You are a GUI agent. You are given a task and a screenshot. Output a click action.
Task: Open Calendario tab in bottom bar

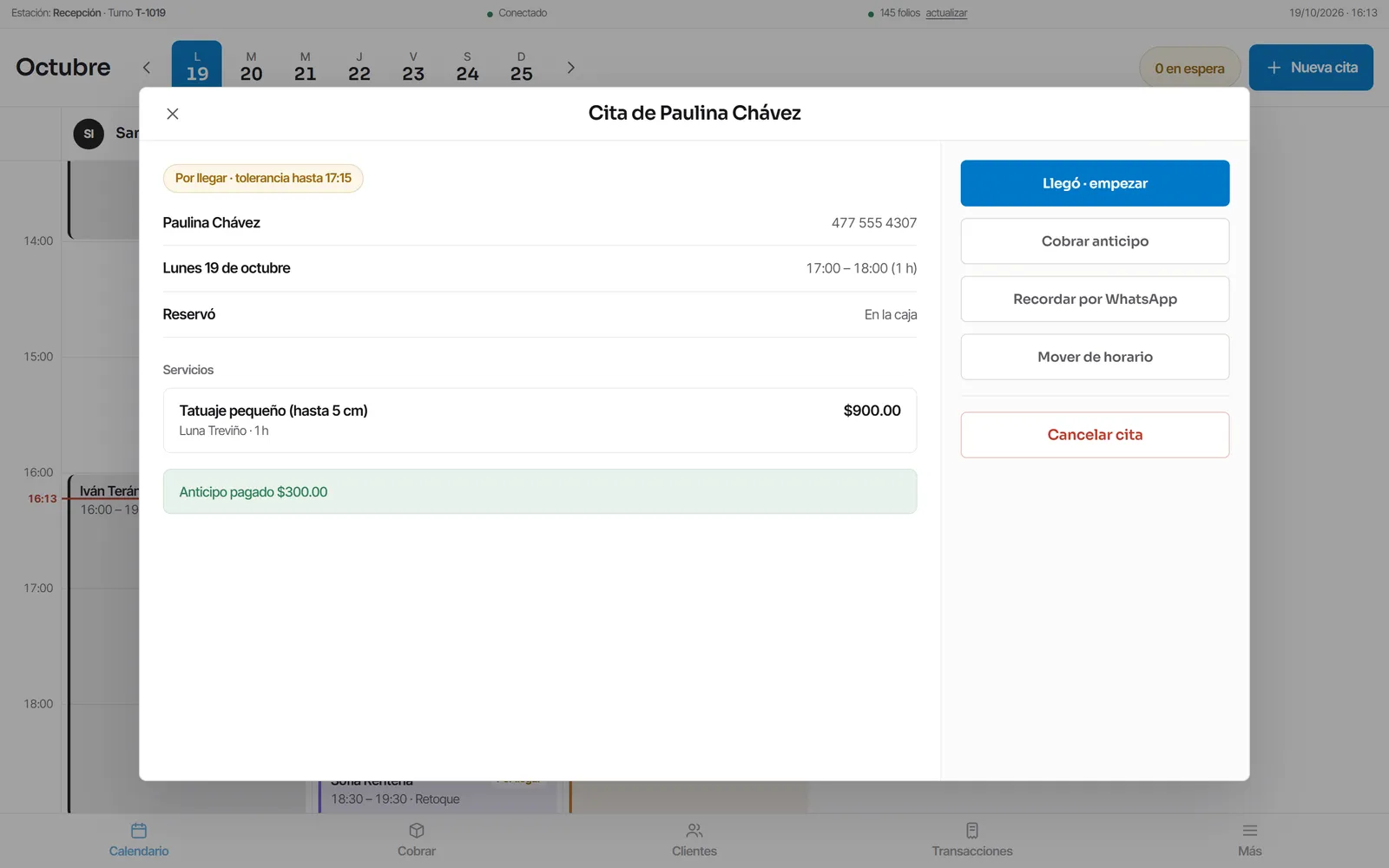pyautogui.click(x=139, y=840)
